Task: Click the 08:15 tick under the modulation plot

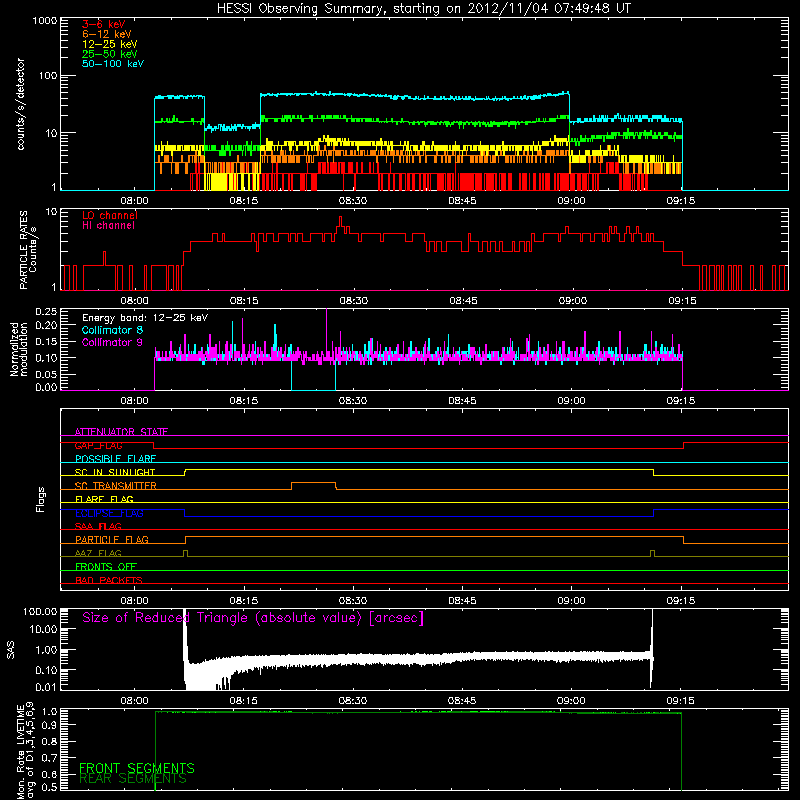Action: (x=243, y=401)
